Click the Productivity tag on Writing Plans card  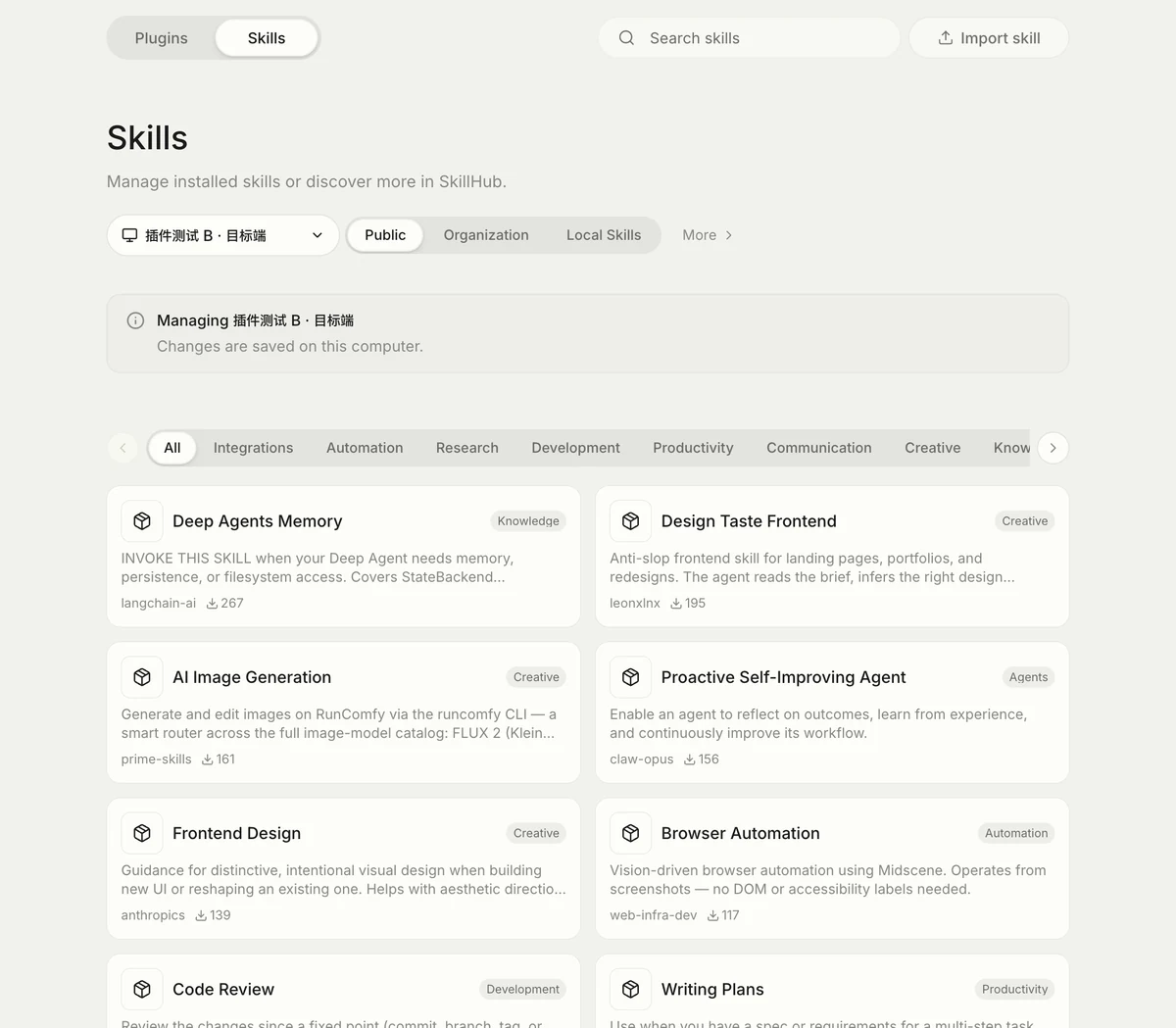(1014, 989)
